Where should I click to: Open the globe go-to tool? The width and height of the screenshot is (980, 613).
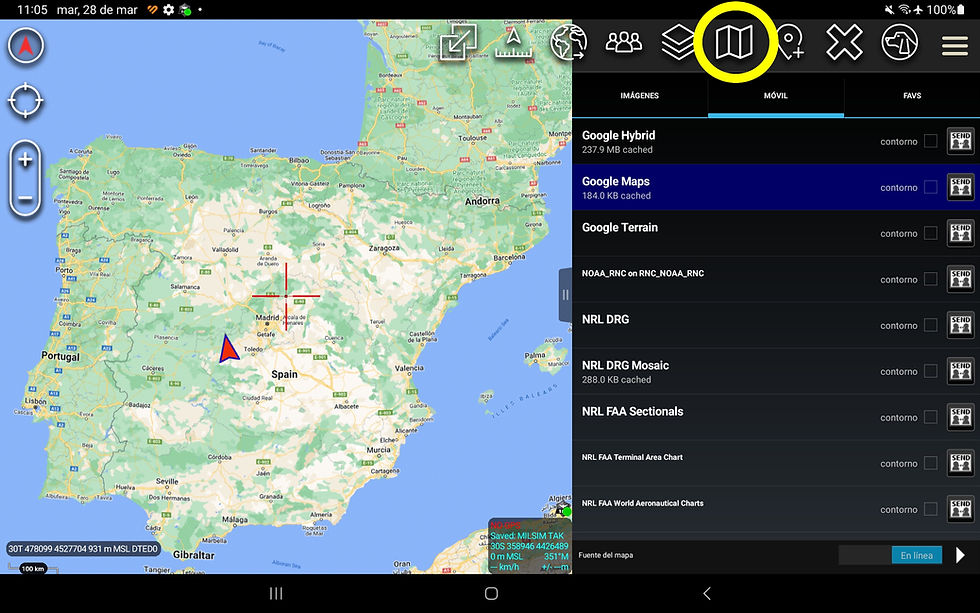[568, 42]
